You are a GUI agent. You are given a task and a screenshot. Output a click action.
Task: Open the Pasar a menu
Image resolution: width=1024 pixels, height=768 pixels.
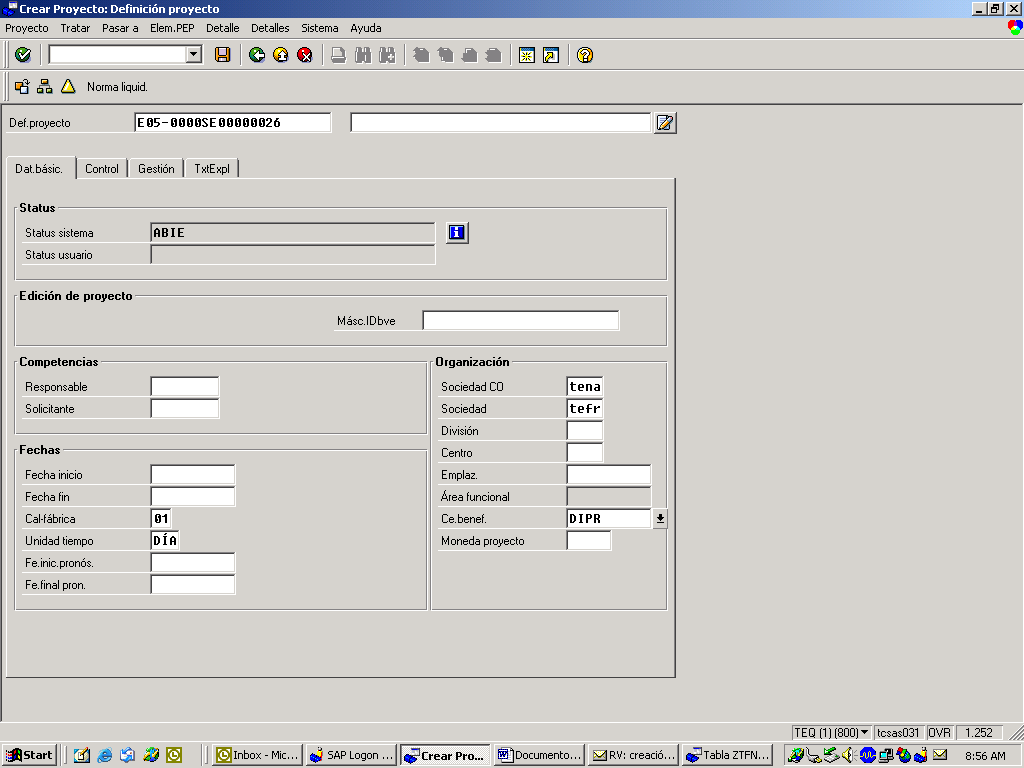pos(120,28)
